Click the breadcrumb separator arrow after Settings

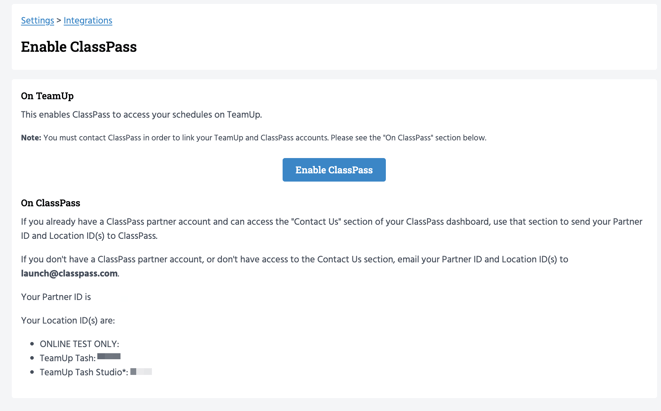tap(59, 21)
